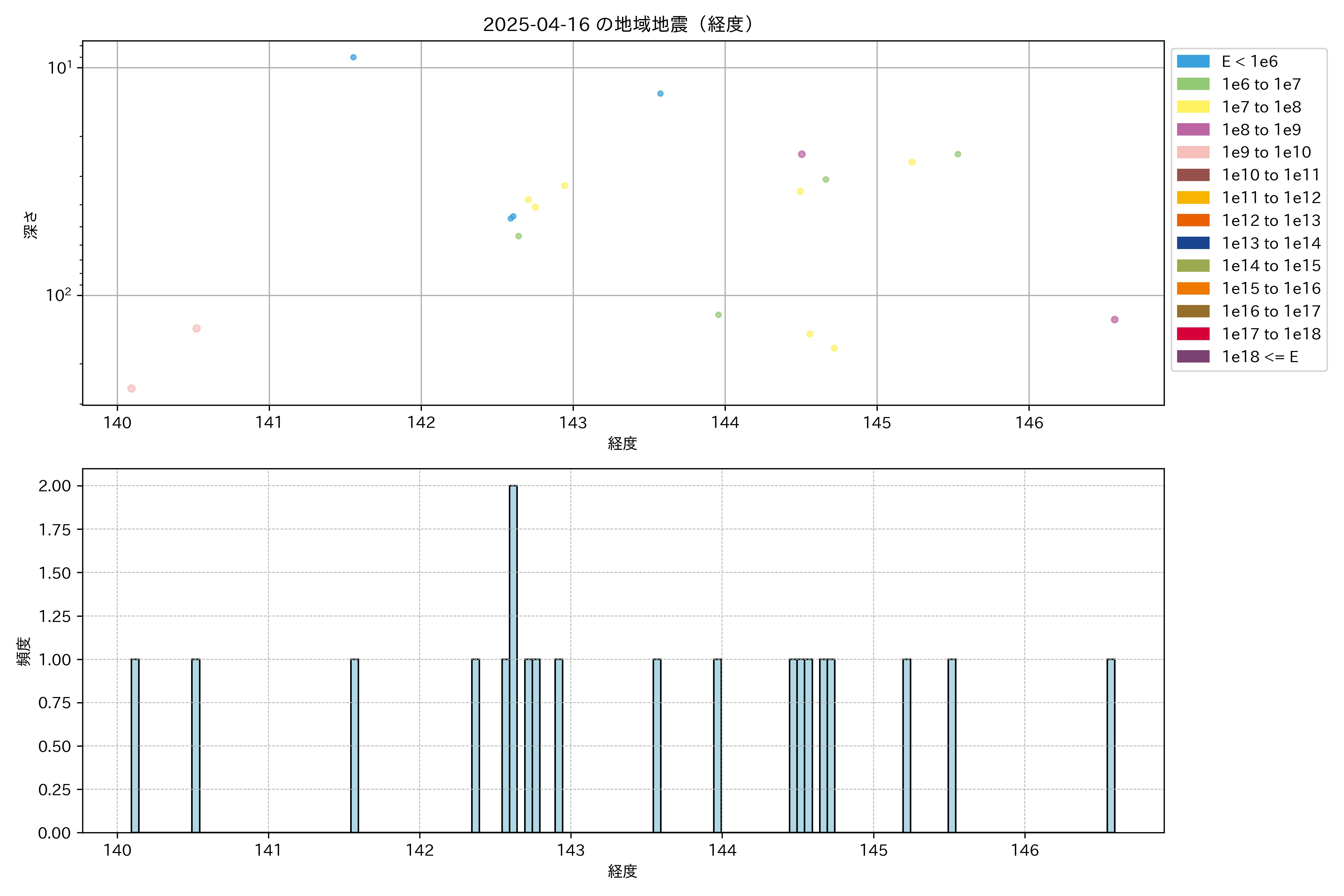The width and height of the screenshot is (1344, 896).
Task: Click the dark blue '1e13 to 1e14' legend swatch
Action: [x=1192, y=243]
